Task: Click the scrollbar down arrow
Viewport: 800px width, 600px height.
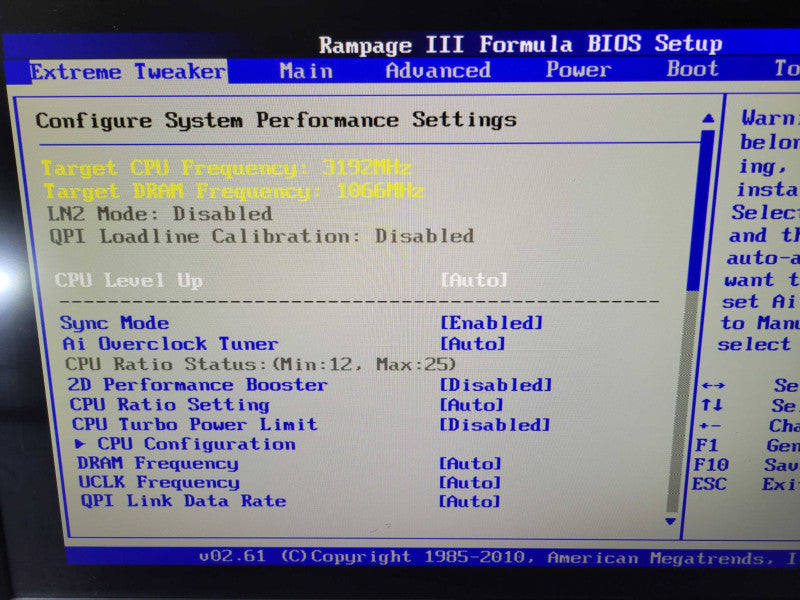Action: click(x=671, y=521)
